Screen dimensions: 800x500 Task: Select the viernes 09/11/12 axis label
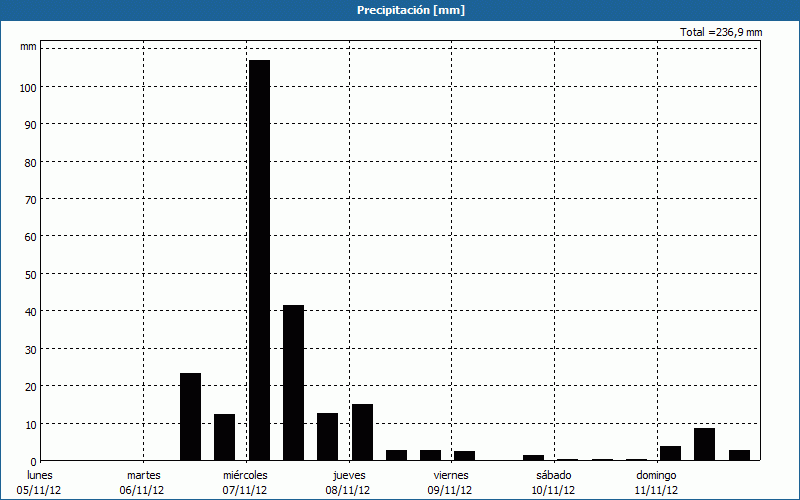point(451,482)
